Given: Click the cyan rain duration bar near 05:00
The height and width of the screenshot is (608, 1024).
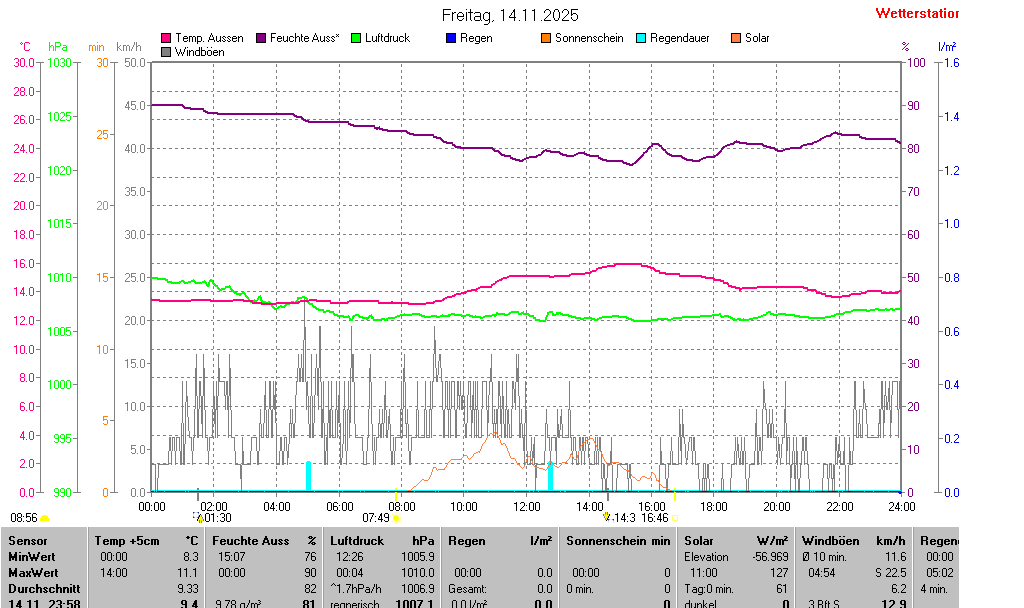Looking at the screenshot, I should click(308, 476).
